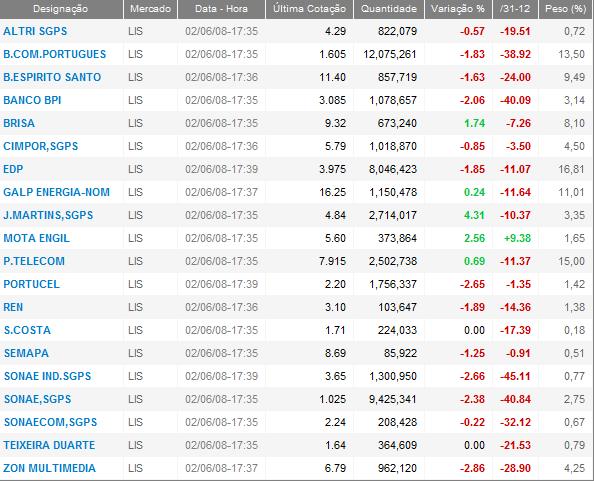Screen dimensions: 594x482
Task: Select the 1.74 variation value
Action: (474, 123)
